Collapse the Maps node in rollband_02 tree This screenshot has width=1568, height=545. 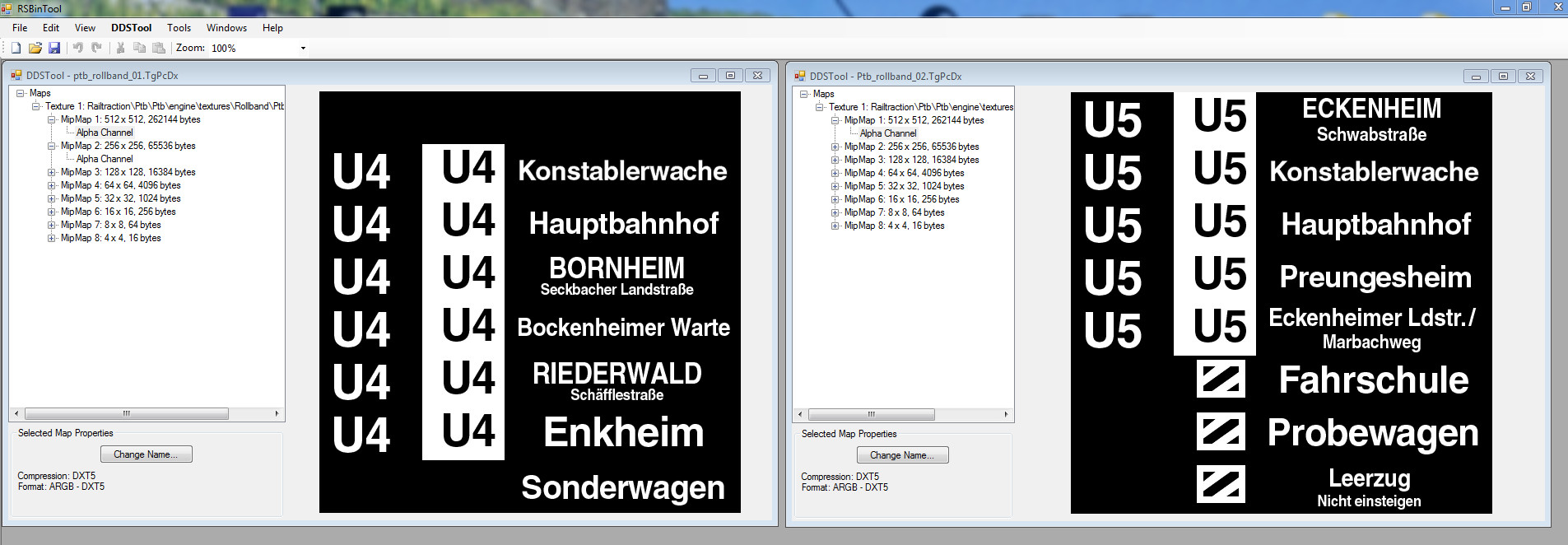[803, 94]
